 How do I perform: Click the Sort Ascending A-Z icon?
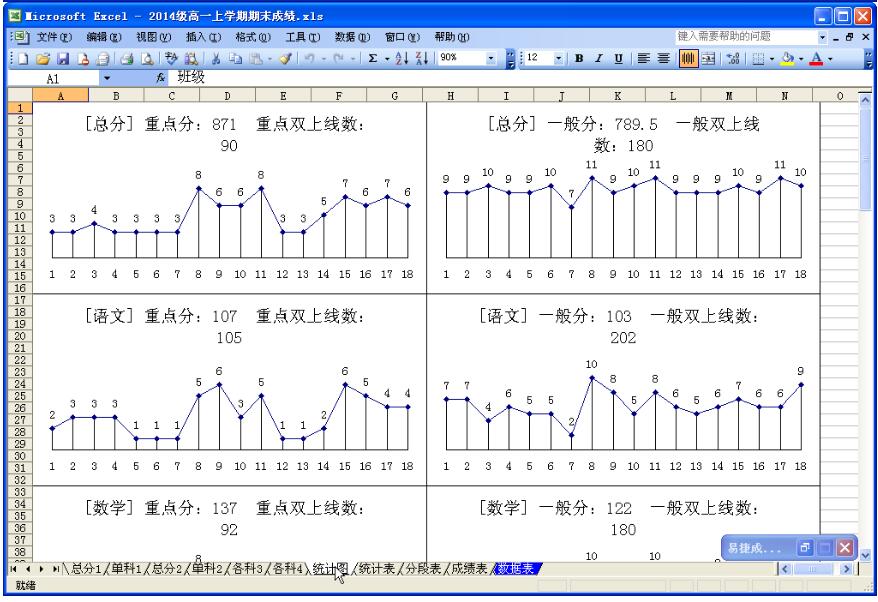pyautogui.click(x=402, y=58)
